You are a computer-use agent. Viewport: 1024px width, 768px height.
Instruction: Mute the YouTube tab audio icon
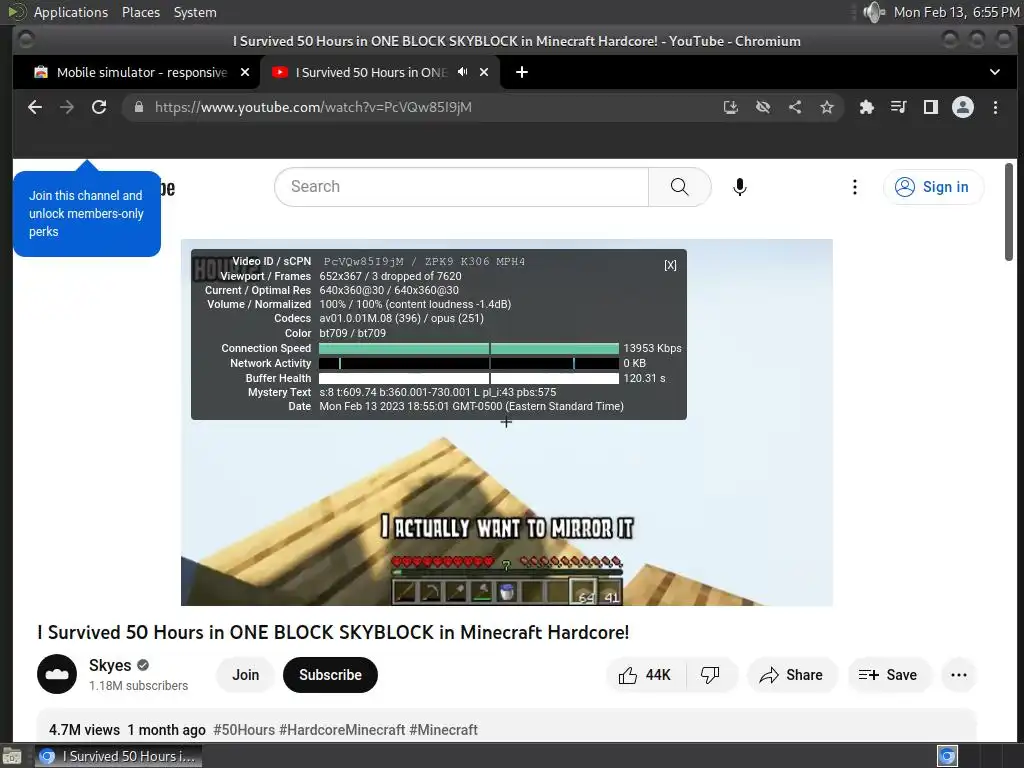click(x=462, y=72)
